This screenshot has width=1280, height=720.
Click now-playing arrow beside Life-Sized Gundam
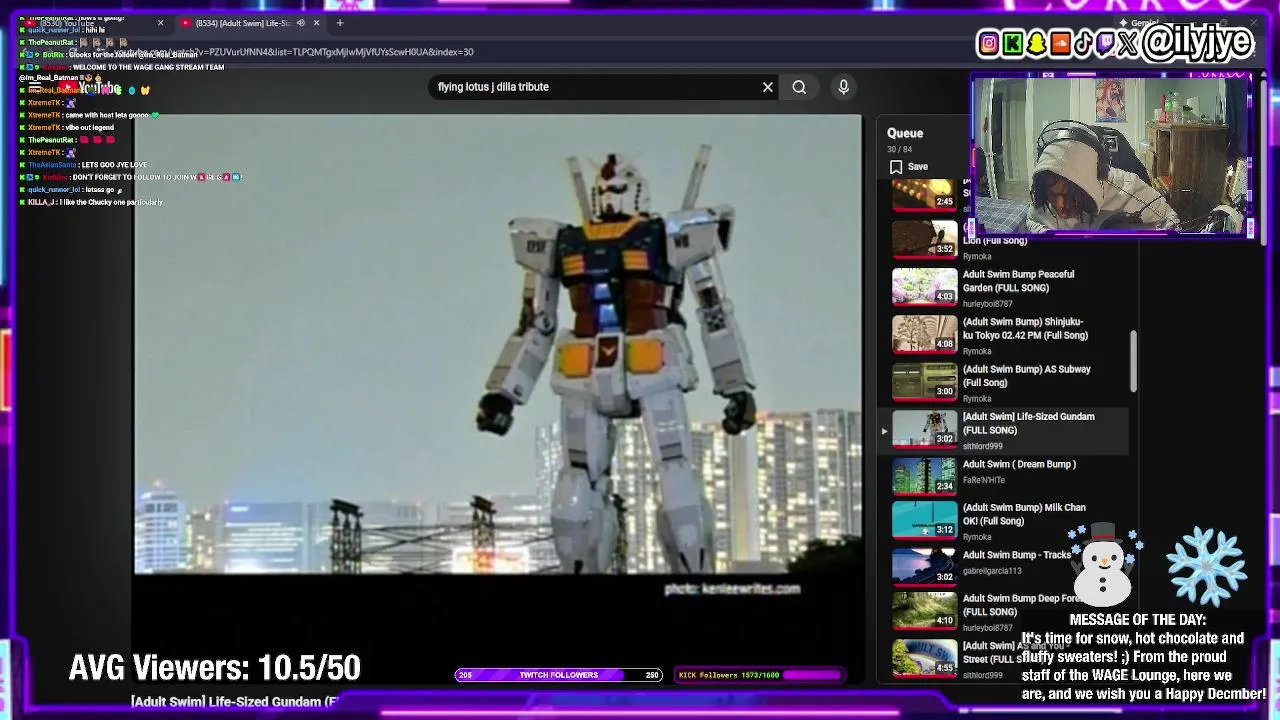click(x=884, y=431)
